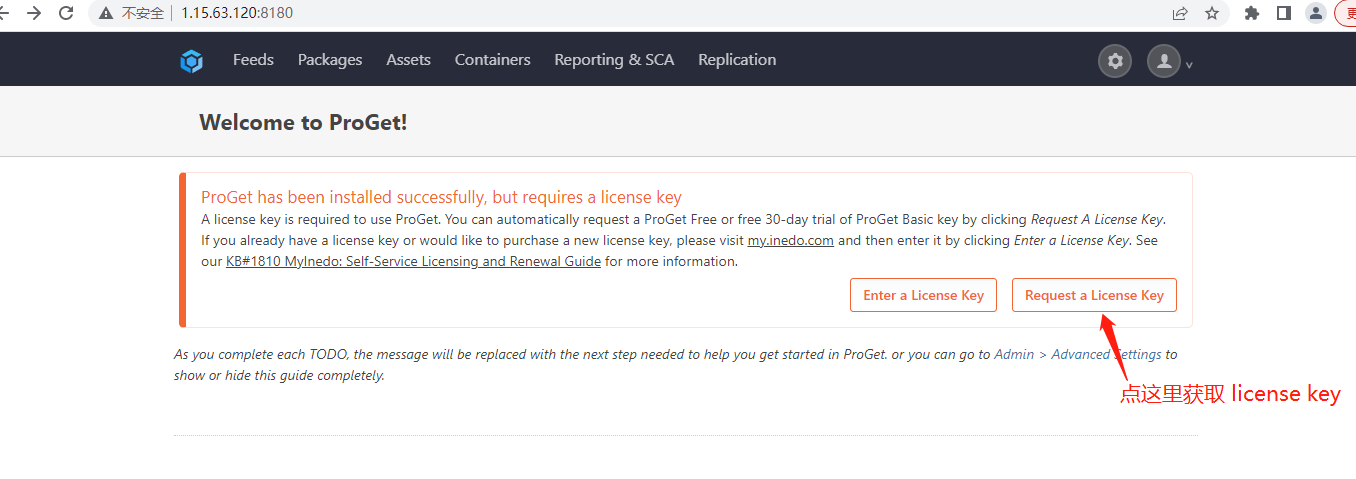Click the ProGet logo icon

[191, 61]
